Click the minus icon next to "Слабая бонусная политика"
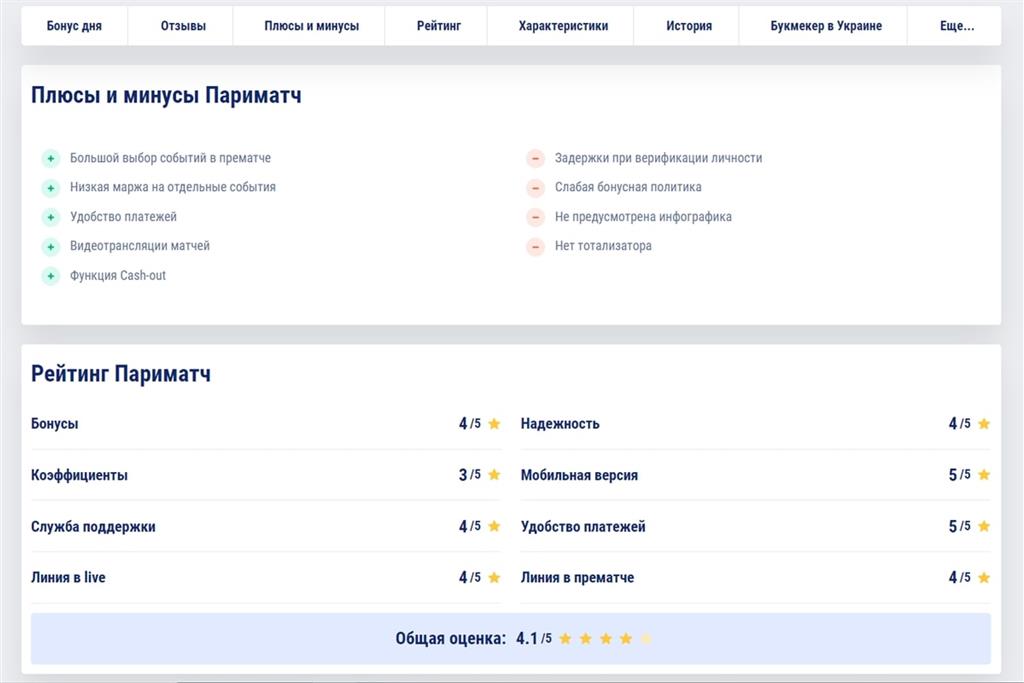 coord(536,188)
